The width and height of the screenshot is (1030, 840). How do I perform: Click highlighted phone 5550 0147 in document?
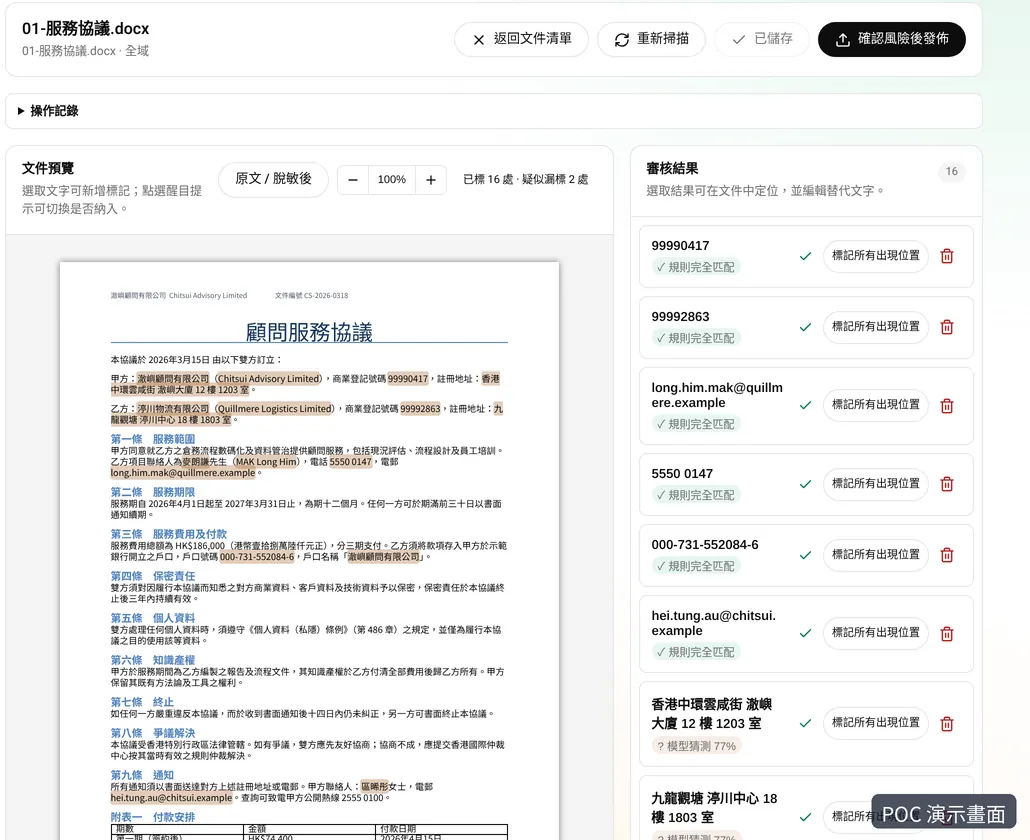351,462
